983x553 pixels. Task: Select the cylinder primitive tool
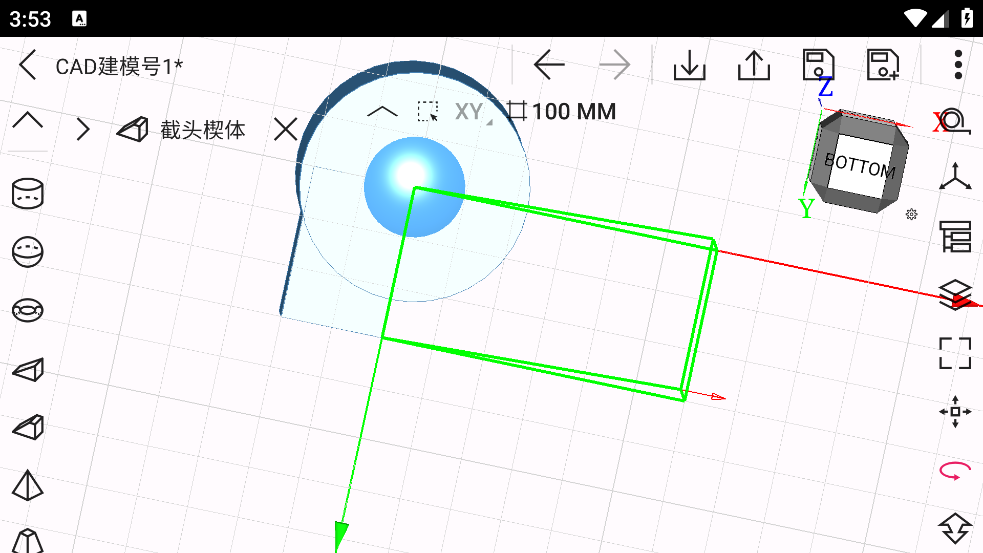(28, 194)
